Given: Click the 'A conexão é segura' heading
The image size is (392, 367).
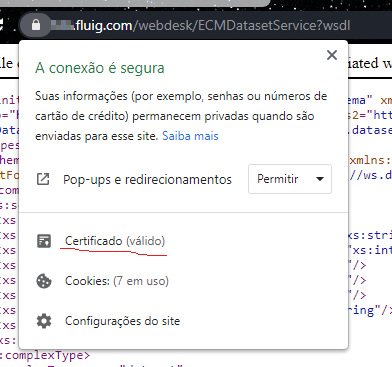Looking at the screenshot, I should click(x=100, y=68).
